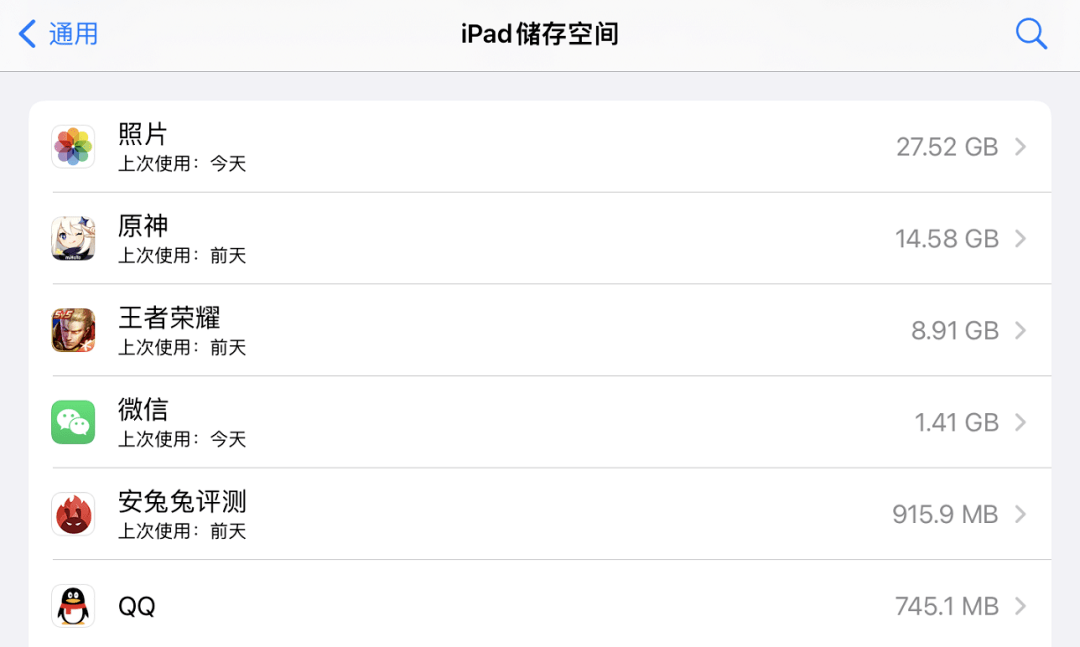This screenshot has height=647, width=1080.
Task: Open storage search with magnifier icon
Action: pos(1031,34)
